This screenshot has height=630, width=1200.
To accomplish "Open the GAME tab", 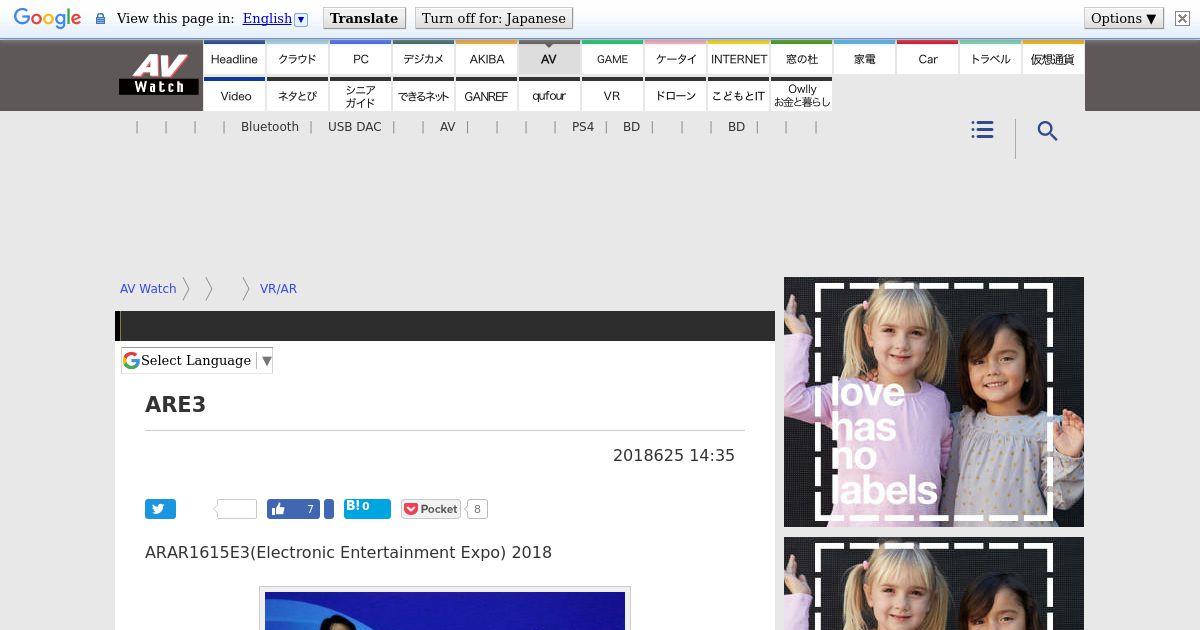I will tap(612, 58).
